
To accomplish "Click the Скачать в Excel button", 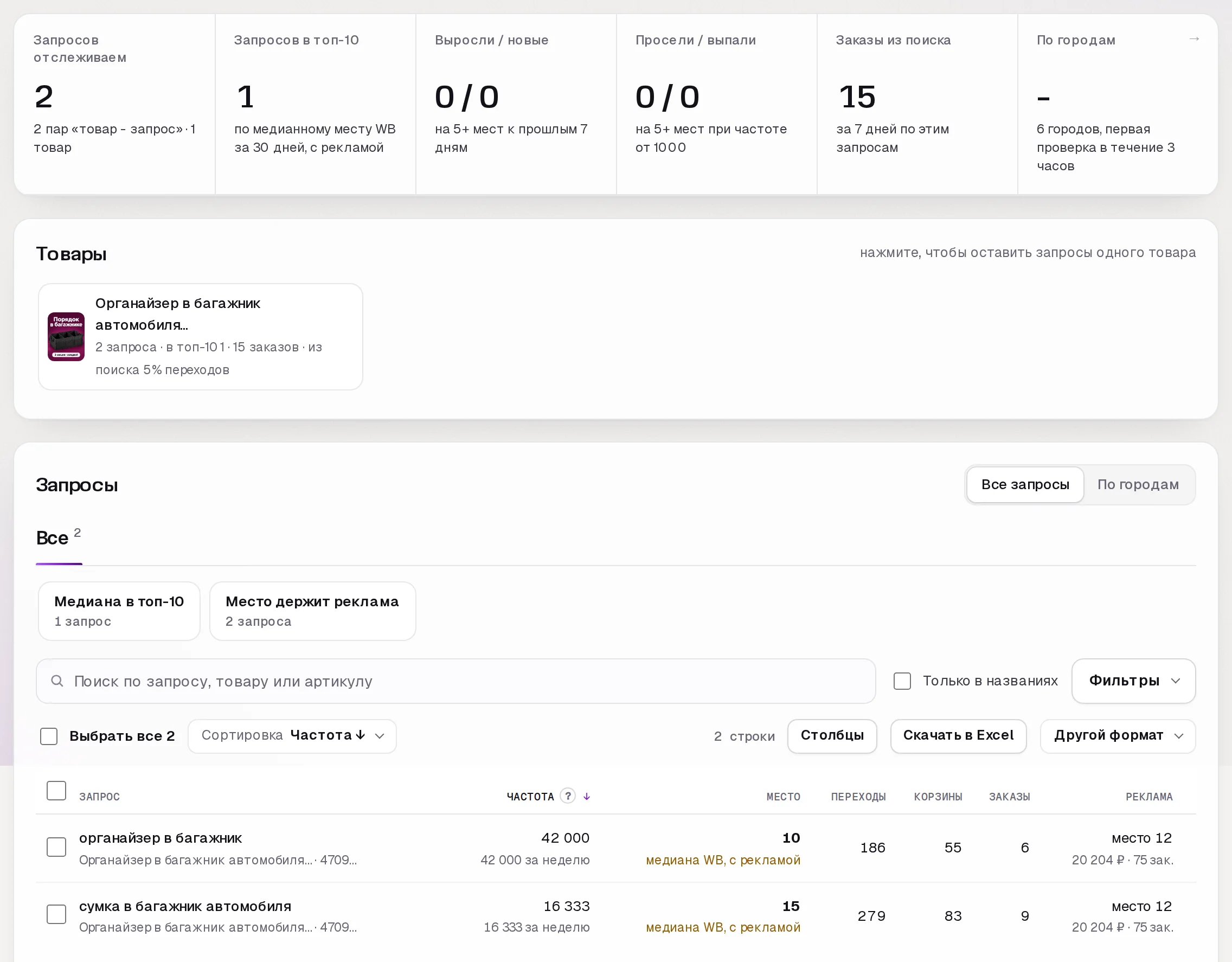I will (x=958, y=736).
